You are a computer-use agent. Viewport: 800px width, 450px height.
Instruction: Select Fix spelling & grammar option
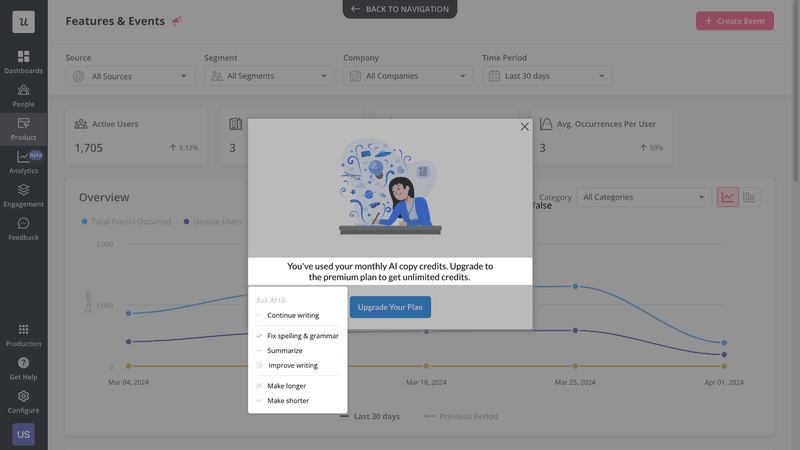tap(302, 336)
